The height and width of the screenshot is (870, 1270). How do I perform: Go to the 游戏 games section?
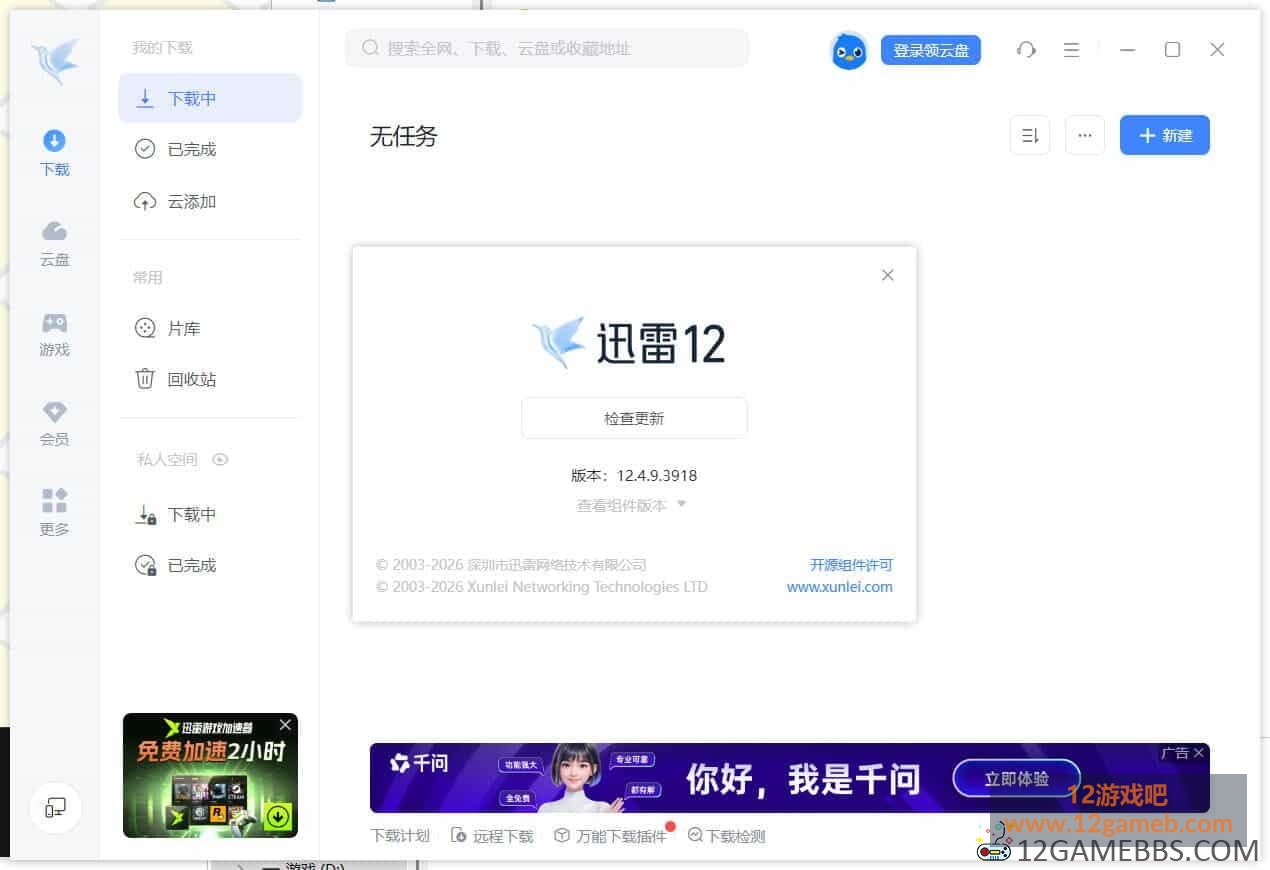55,333
